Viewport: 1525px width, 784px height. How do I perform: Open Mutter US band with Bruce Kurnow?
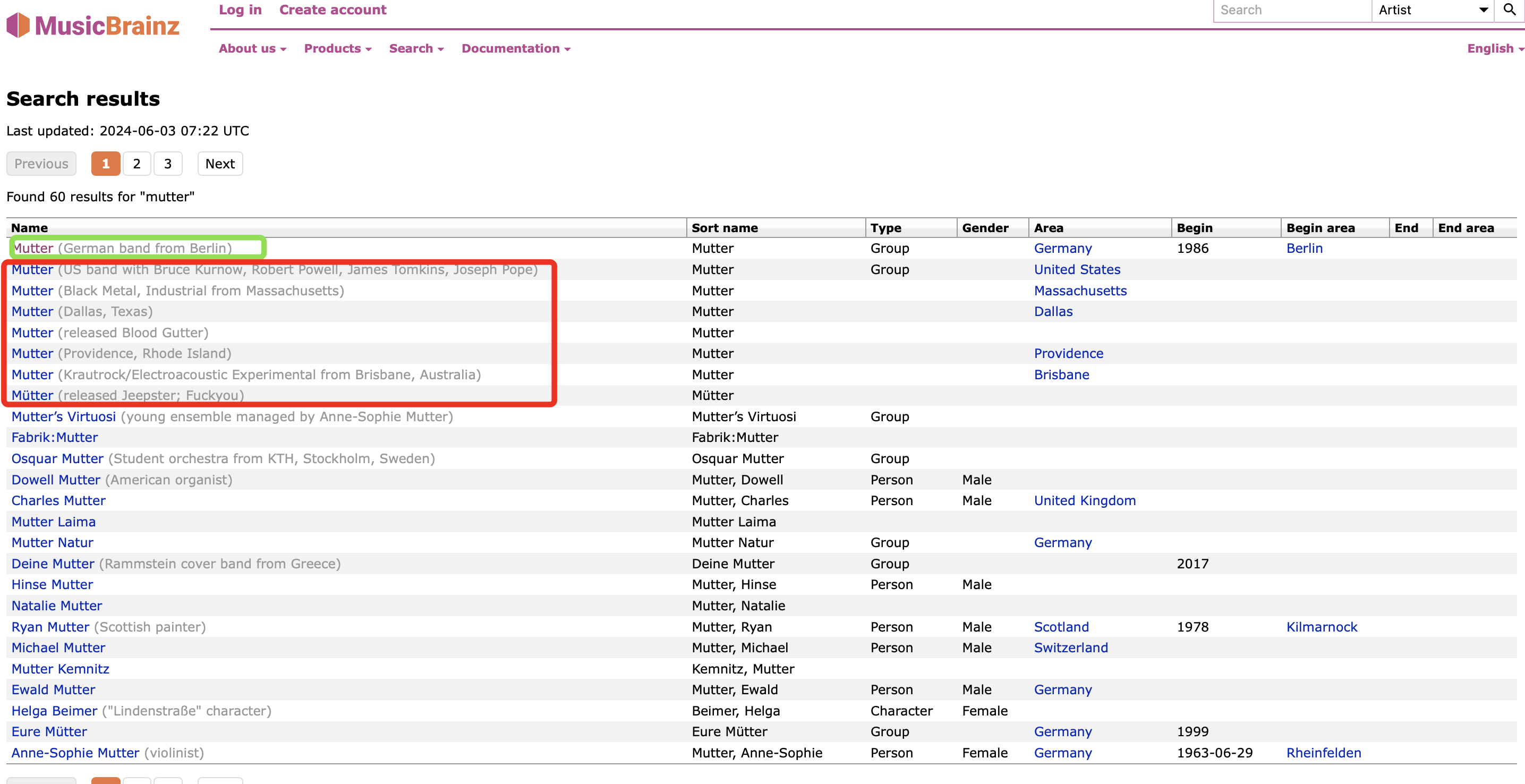32,269
